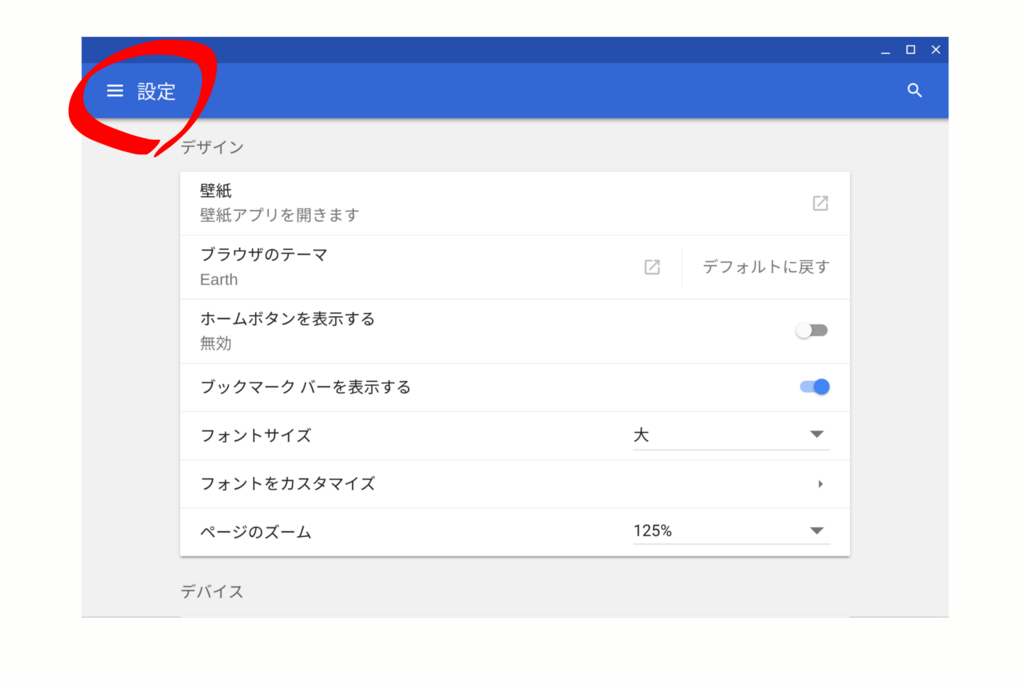Open the ページのズーム dropdown showing 125%

[731, 531]
